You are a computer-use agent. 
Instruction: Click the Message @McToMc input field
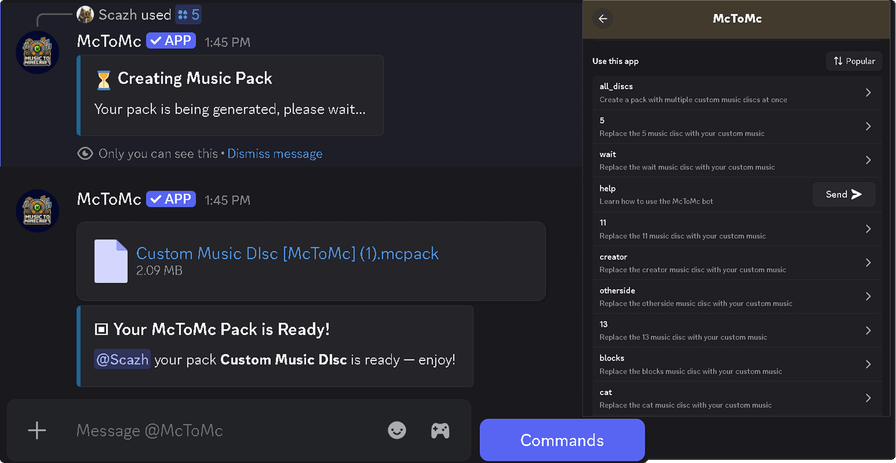coord(220,430)
